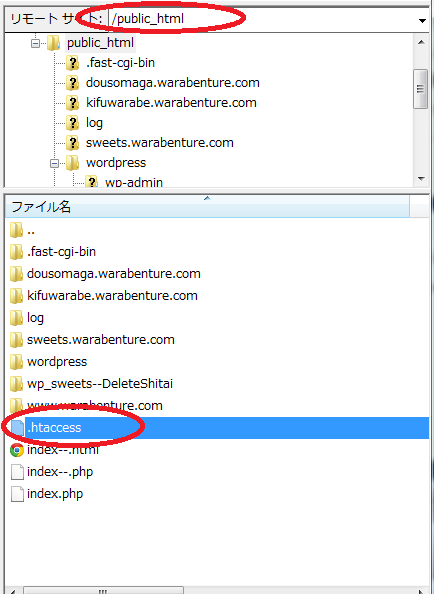The height and width of the screenshot is (594, 434).
Task: Click the file icon of index.php
Action: [x=17, y=494]
